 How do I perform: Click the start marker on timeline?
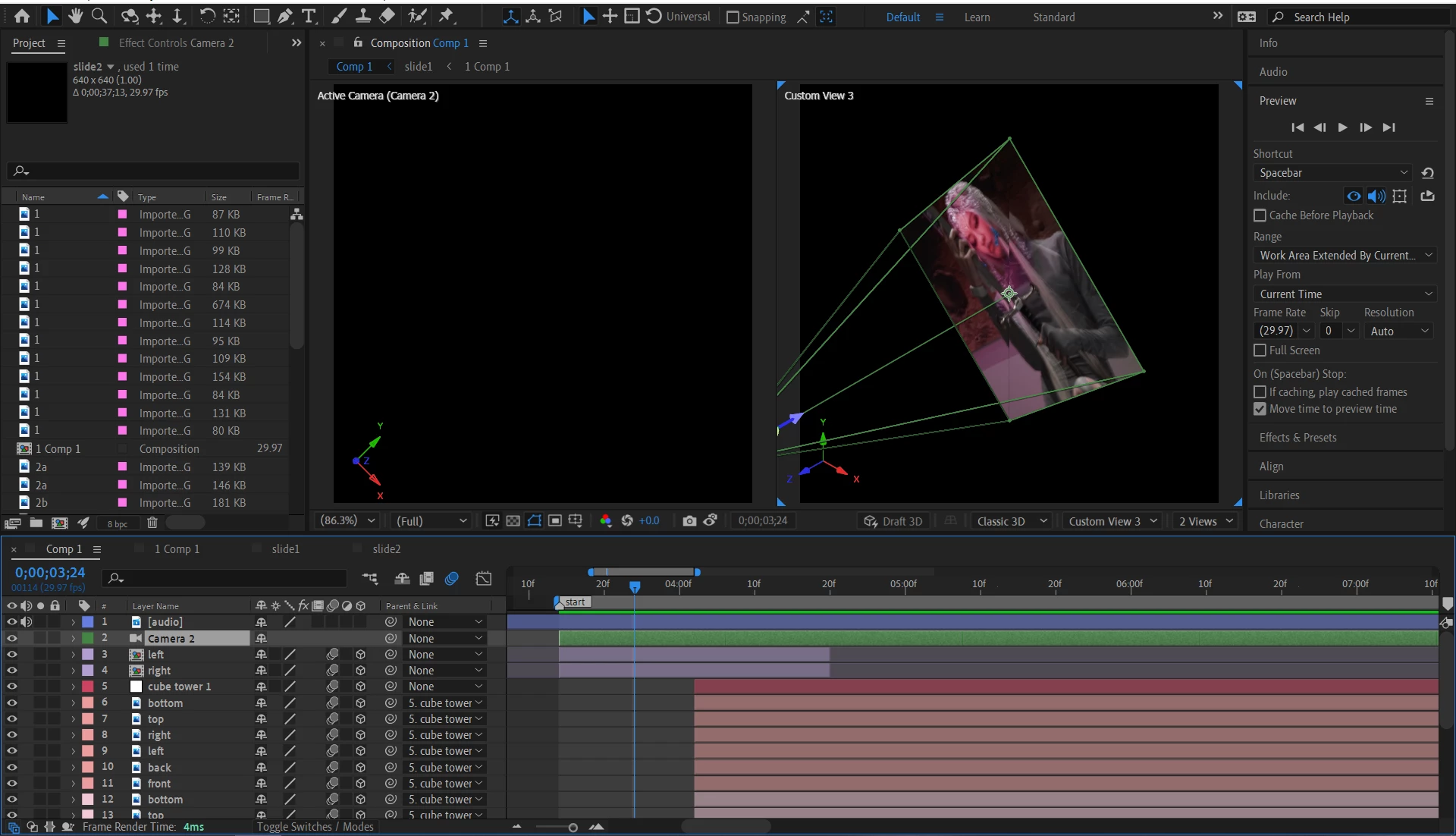pos(574,602)
